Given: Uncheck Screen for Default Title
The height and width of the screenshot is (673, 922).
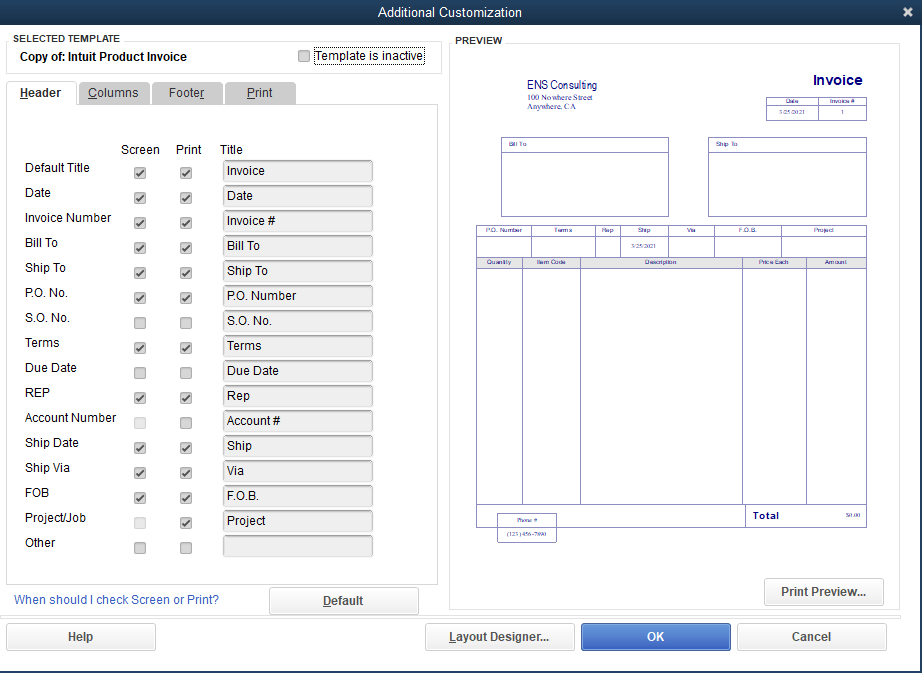Looking at the screenshot, I should [x=140, y=173].
